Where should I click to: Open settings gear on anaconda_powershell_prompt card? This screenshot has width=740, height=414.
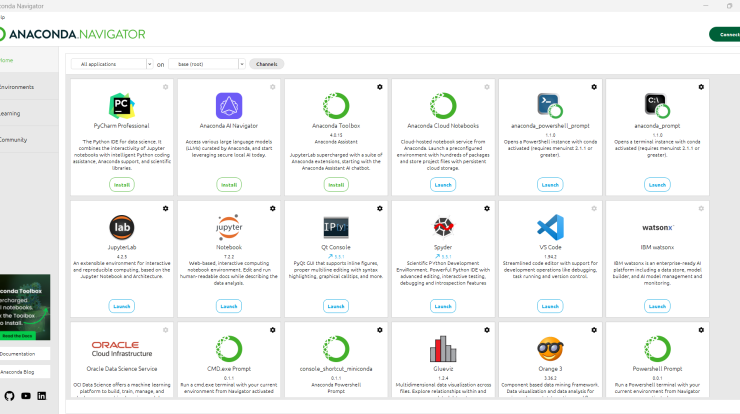(x=594, y=87)
